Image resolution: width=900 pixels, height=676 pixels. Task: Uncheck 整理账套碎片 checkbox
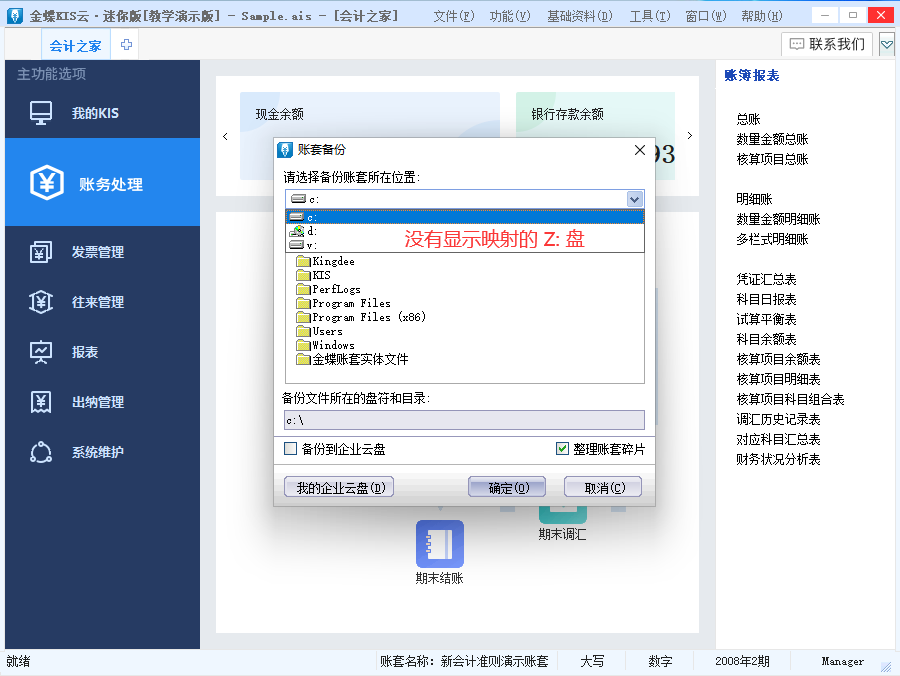click(x=562, y=449)
